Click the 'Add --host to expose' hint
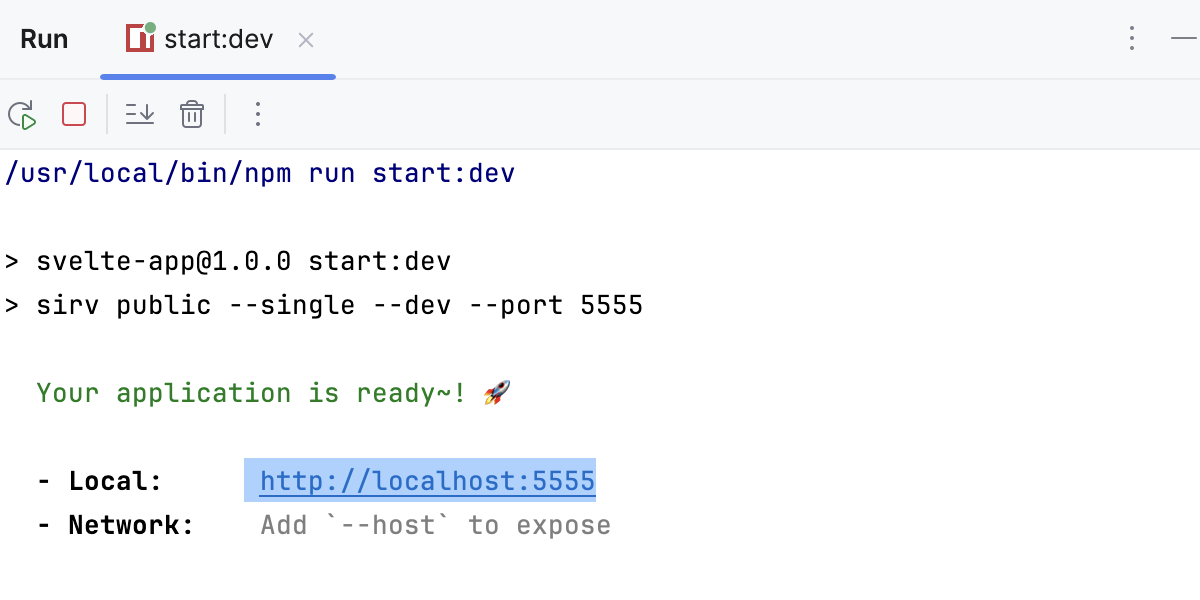Viewport: 1200px width, 600px height. 435,524
